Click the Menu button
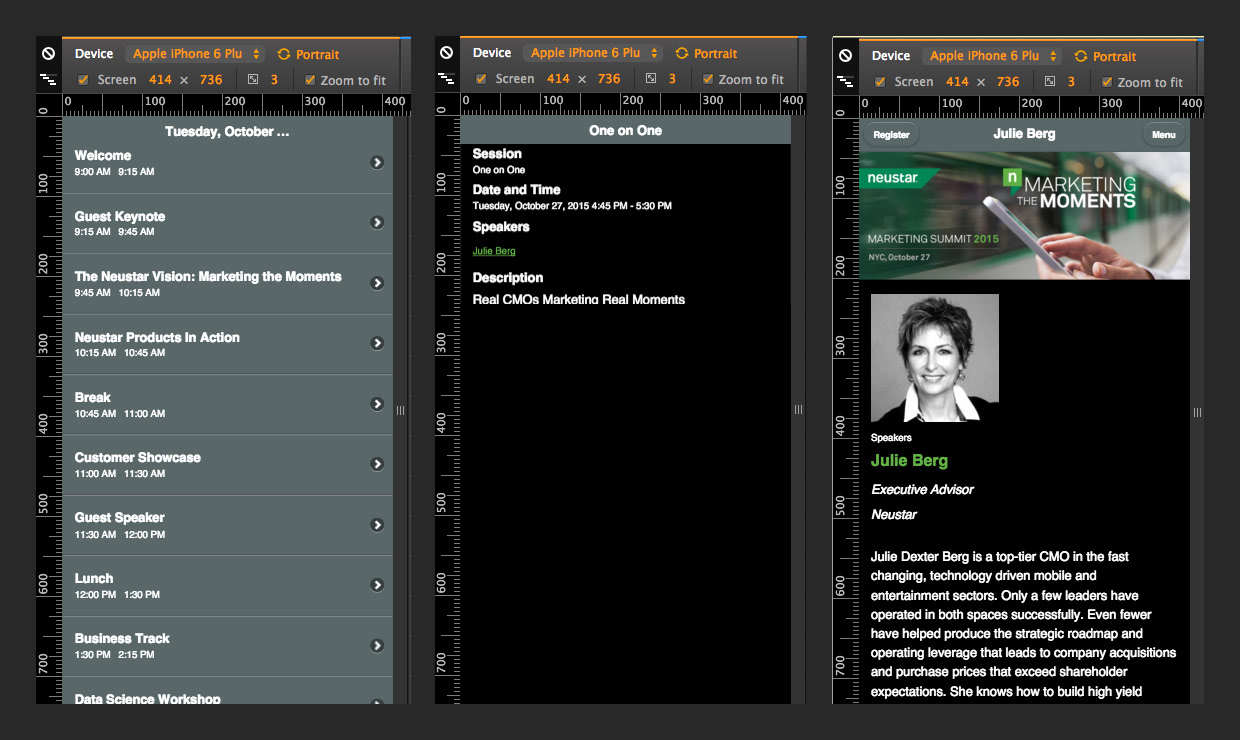The image size is (1240, 740). (1163, 134)
